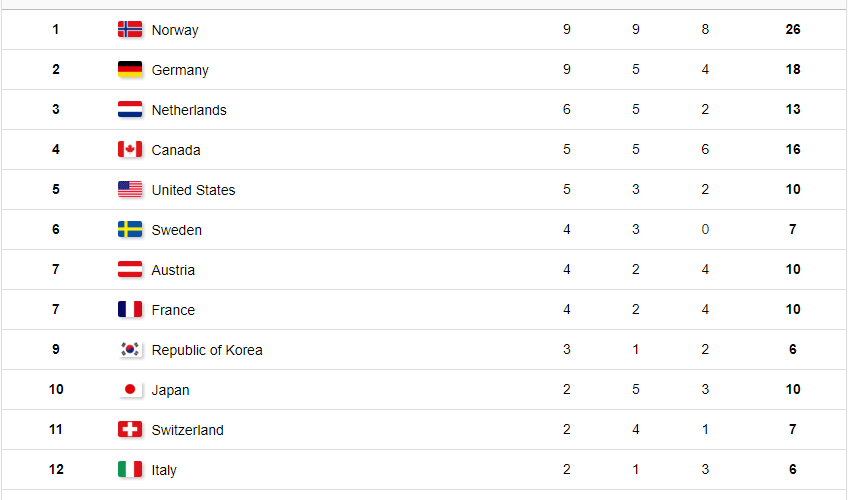
Task: Click the Republic of Korea flag
Action: [130, 349]
